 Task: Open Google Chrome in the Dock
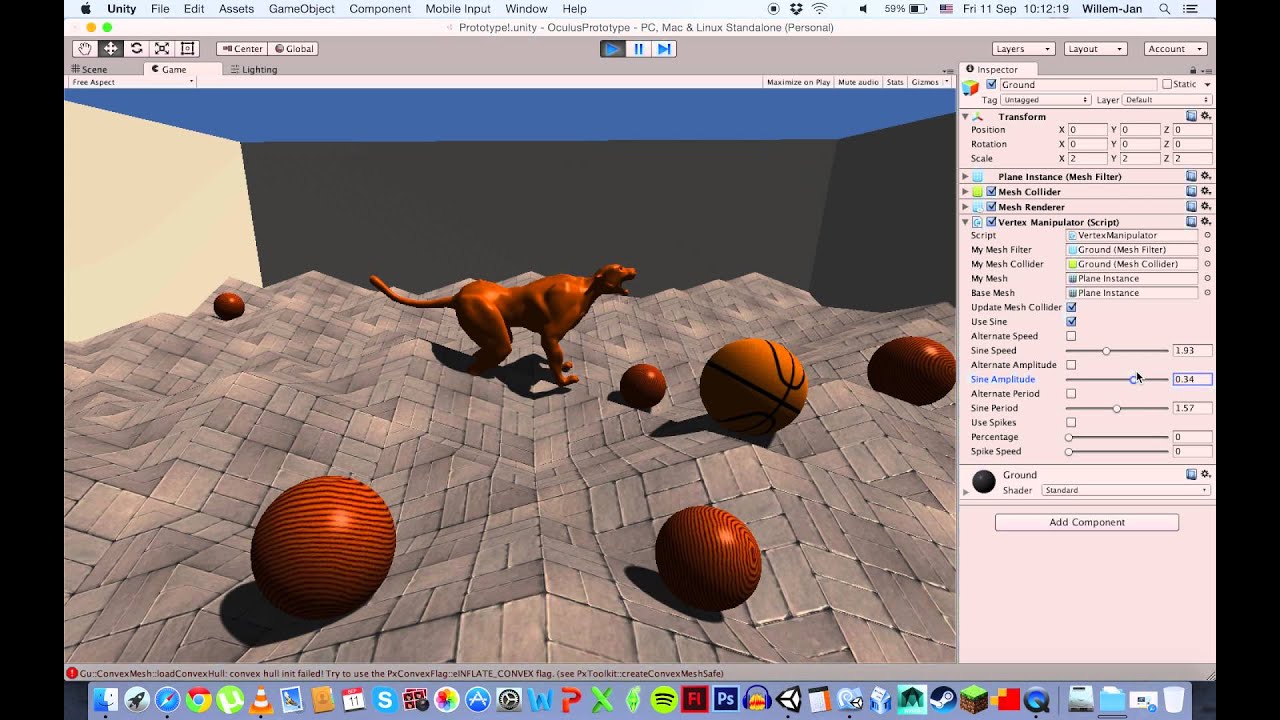click(x=198, y=699)
